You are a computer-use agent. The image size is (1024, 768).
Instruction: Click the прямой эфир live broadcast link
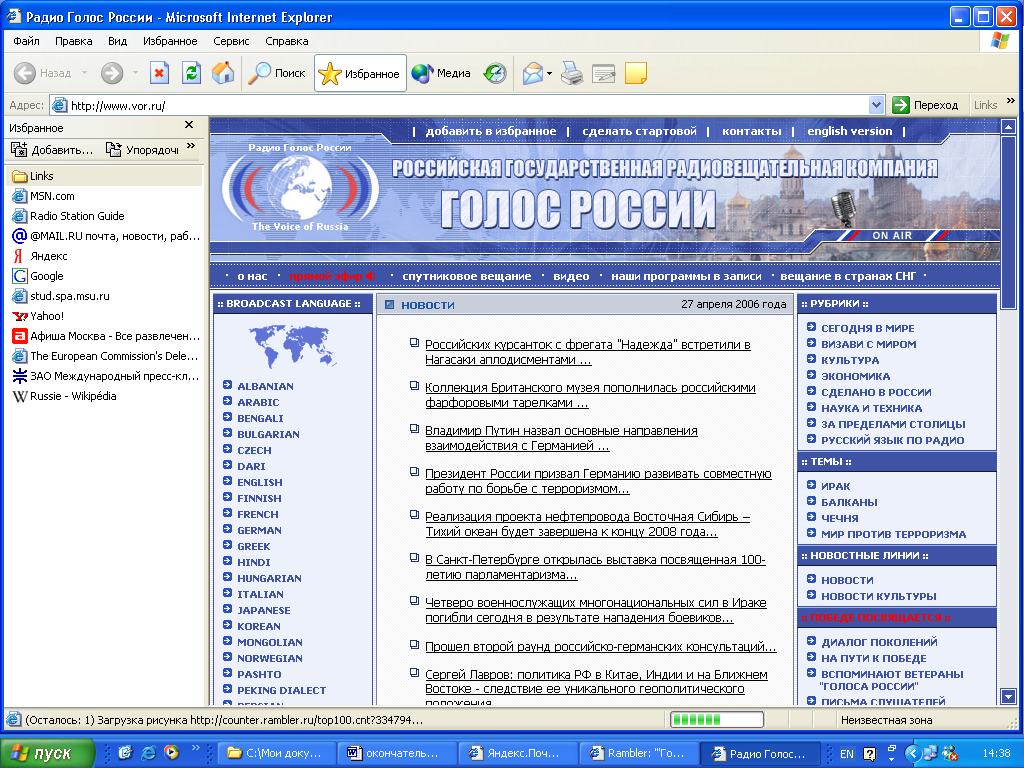pyautogui.click(x=332, y=276)
